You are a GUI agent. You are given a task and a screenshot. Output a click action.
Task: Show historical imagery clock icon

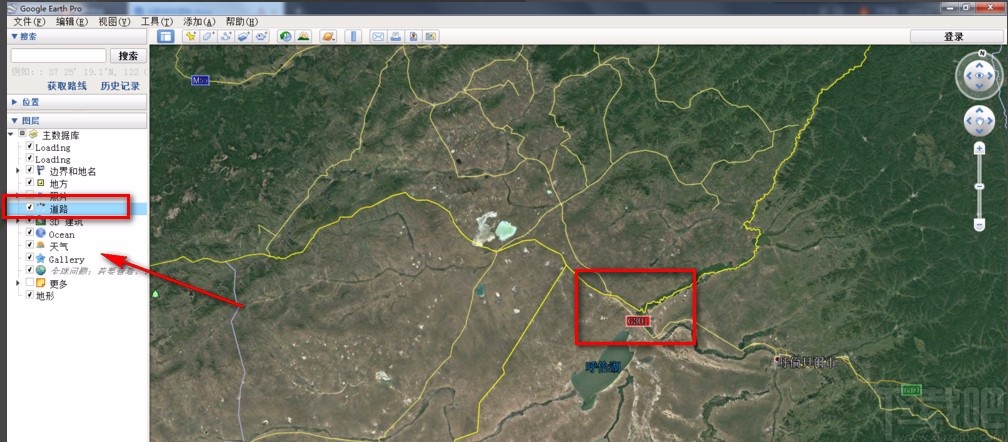[285, 37]
